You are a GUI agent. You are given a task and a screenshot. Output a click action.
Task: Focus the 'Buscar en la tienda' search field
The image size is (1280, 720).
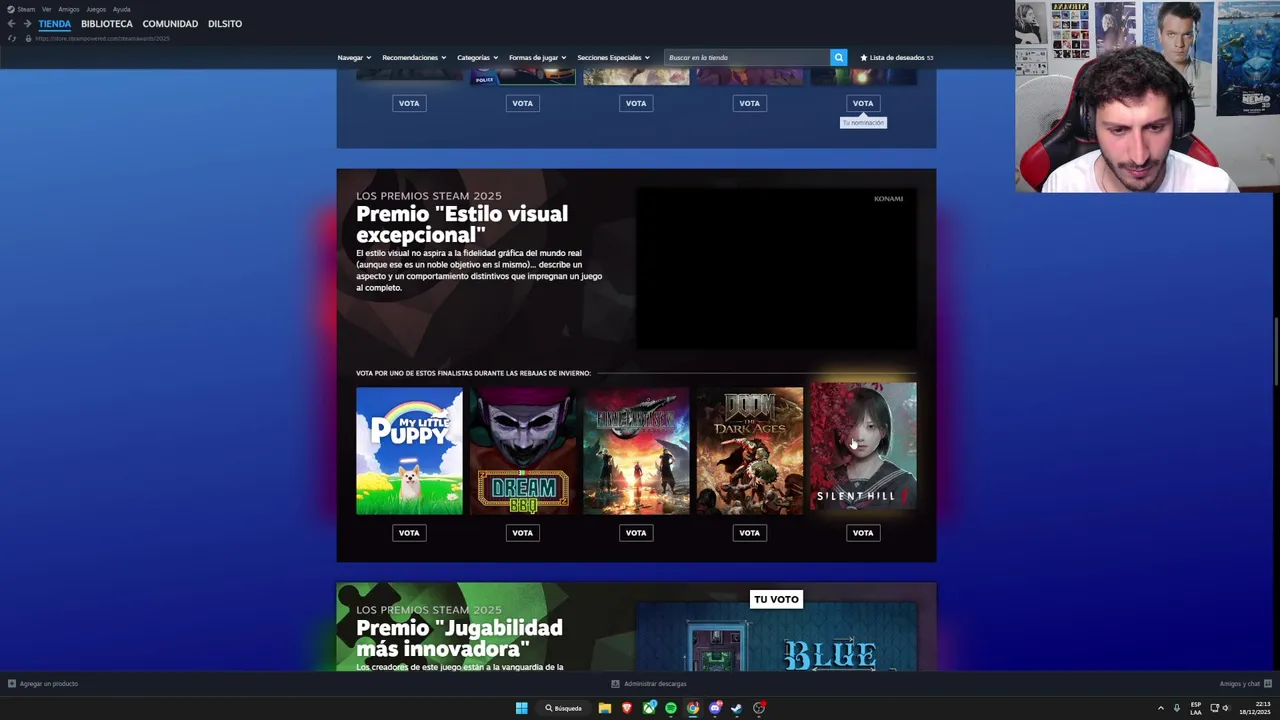click(747, 57)
